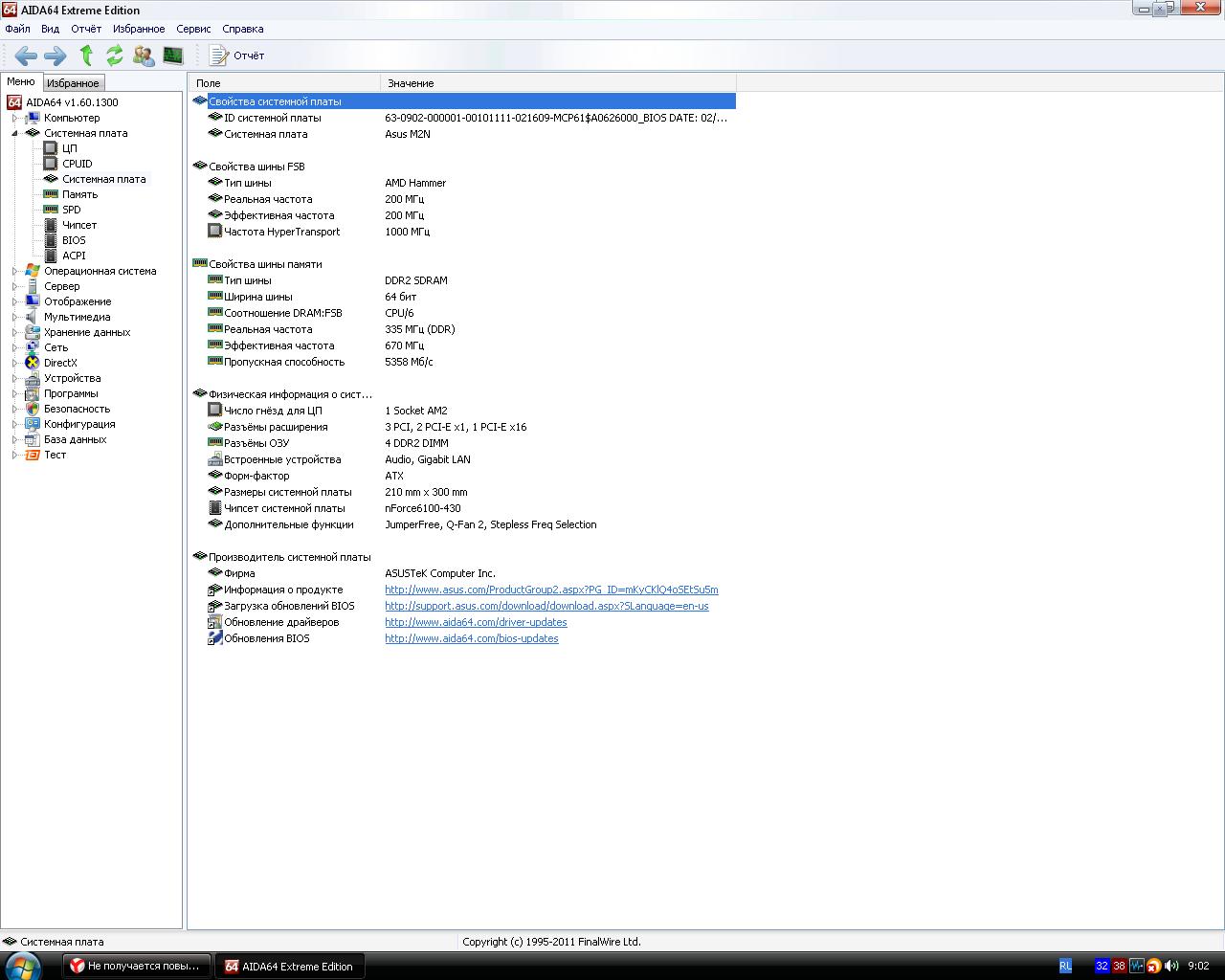
Task: Select the Пропускная способность row
Action: tap(463, 362)
